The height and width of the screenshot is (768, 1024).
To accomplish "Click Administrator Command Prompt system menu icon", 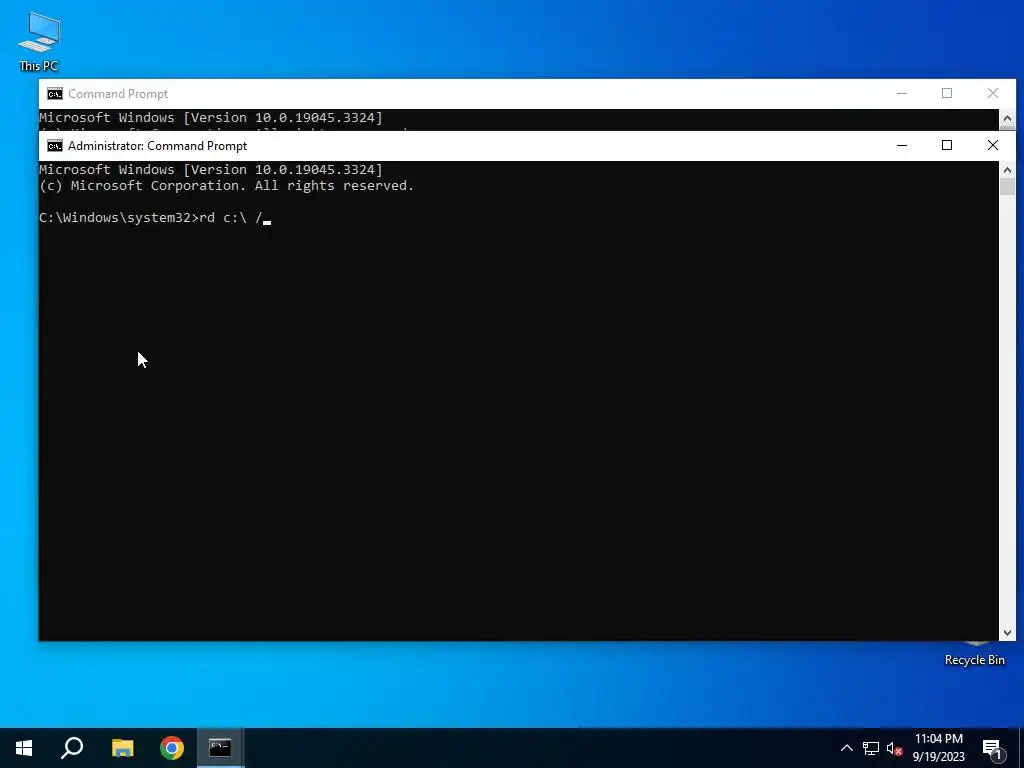I will (x=55, y=146).
